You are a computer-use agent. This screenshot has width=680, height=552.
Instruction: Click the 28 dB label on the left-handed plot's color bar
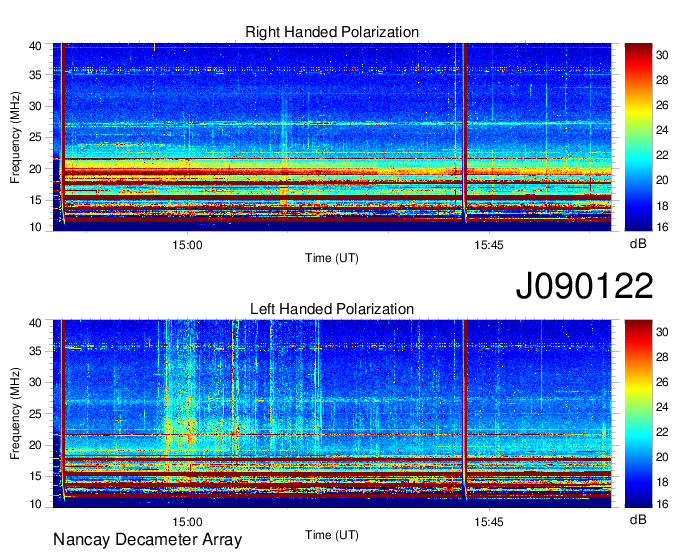[x=662, y=357]
